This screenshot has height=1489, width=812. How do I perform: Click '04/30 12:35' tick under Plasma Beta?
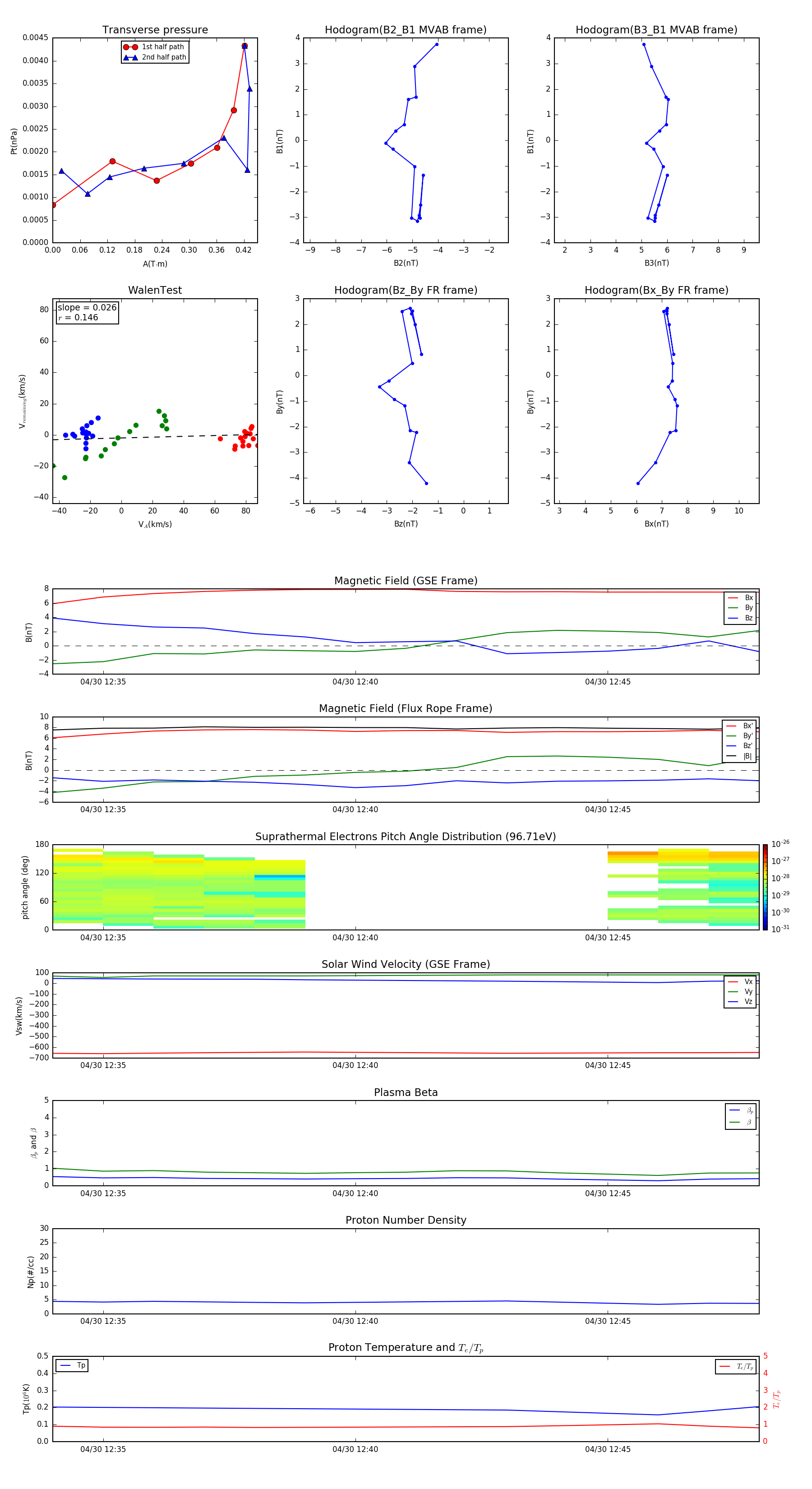pos(103,1193)
